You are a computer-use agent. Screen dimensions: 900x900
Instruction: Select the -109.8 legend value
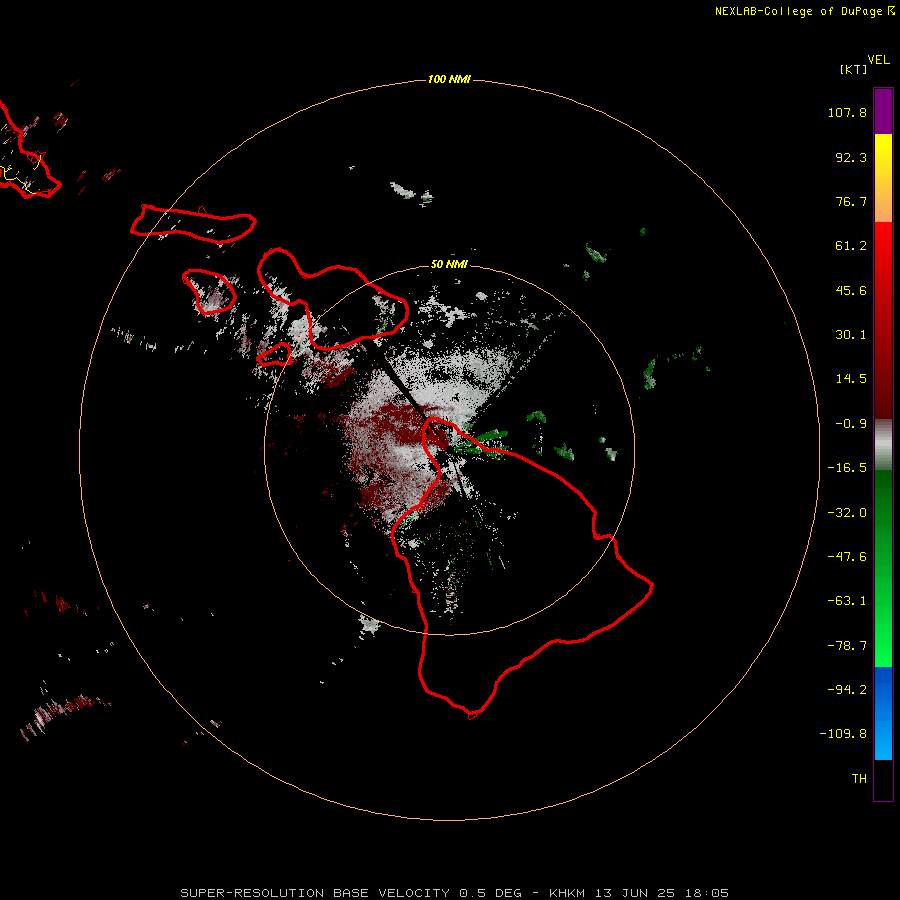pyautogui.click(x=843, y=734)
